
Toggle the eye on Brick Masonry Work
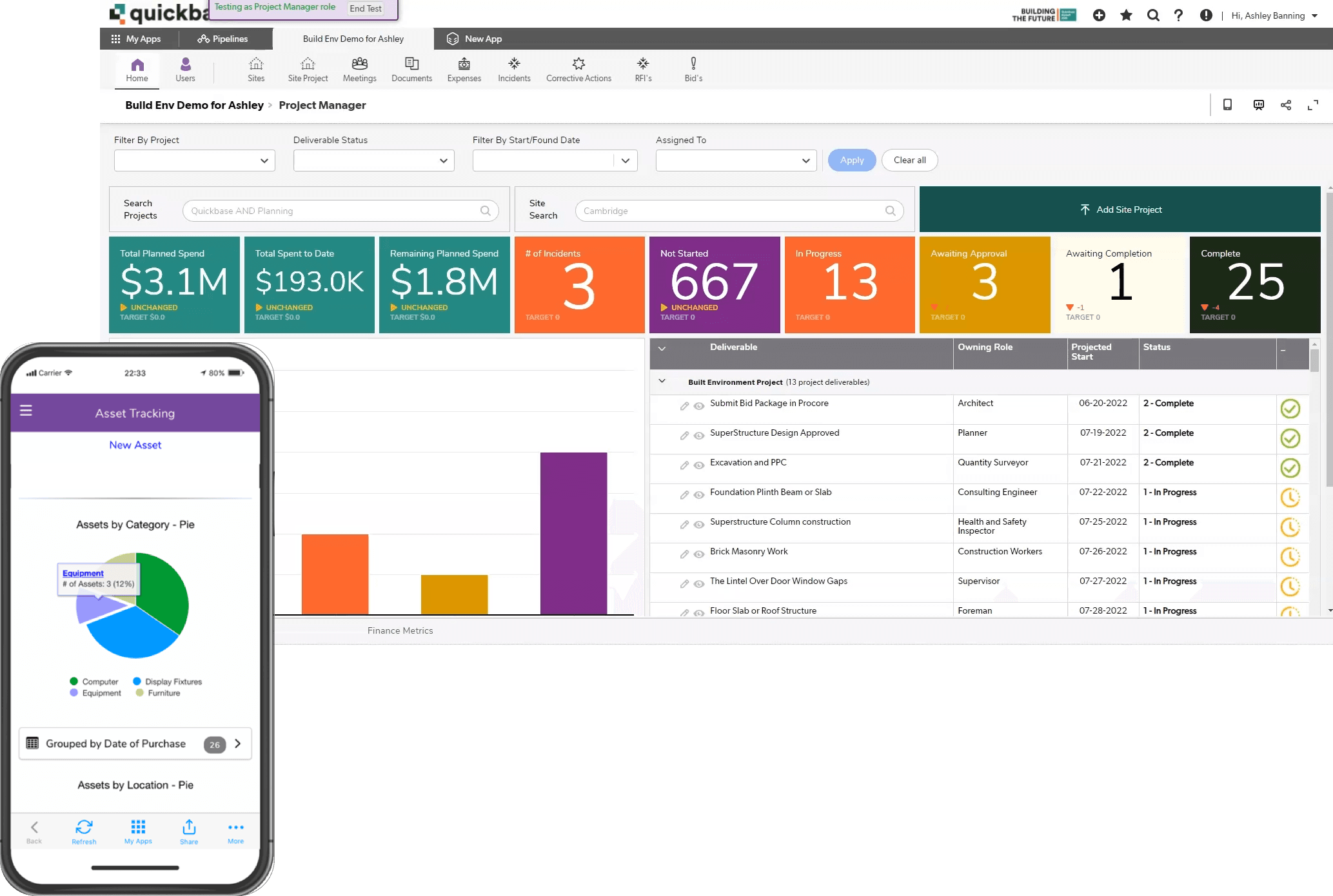coord(699,555)
